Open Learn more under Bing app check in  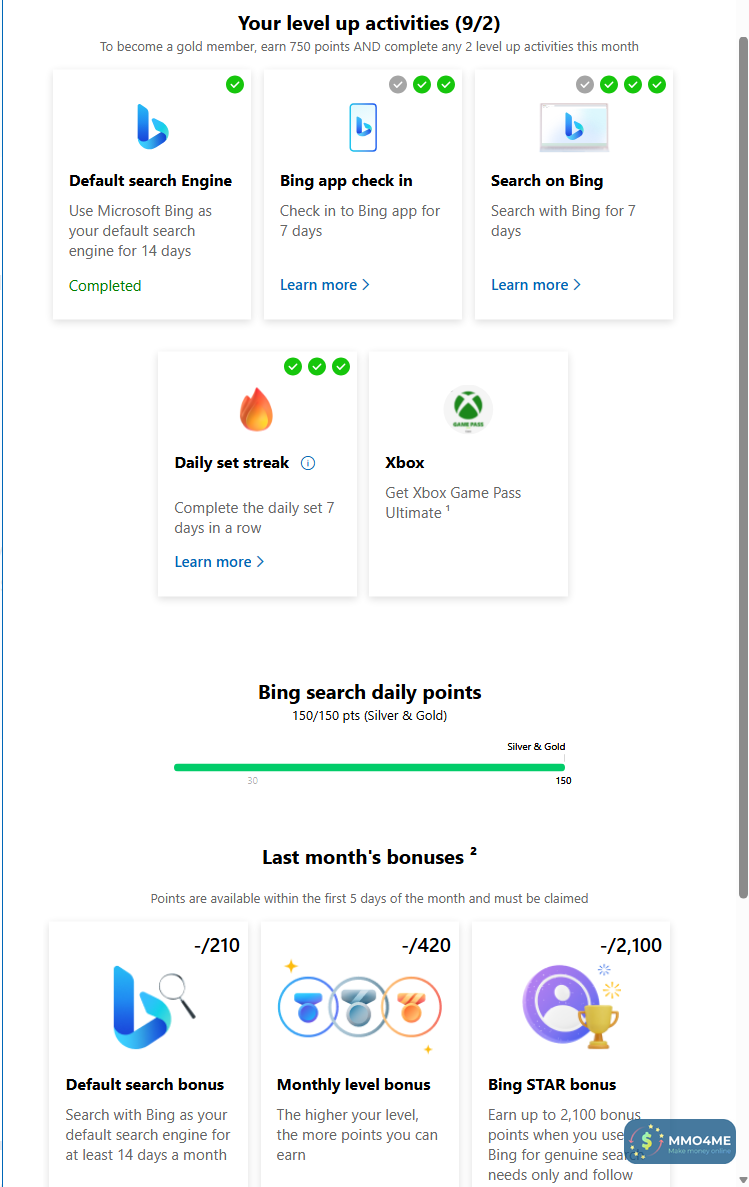pyautogui.click(x=325, y=285)
